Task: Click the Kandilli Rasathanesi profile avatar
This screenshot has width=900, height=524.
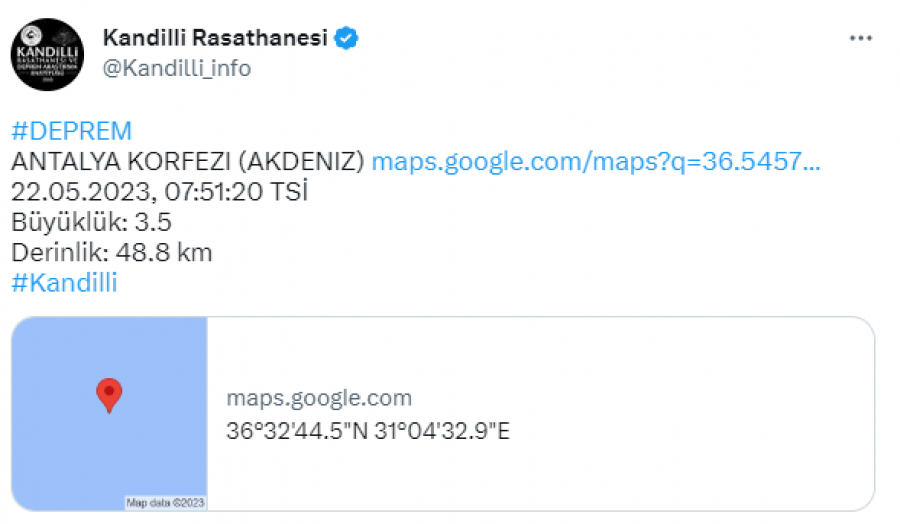Action: [48, 55]
